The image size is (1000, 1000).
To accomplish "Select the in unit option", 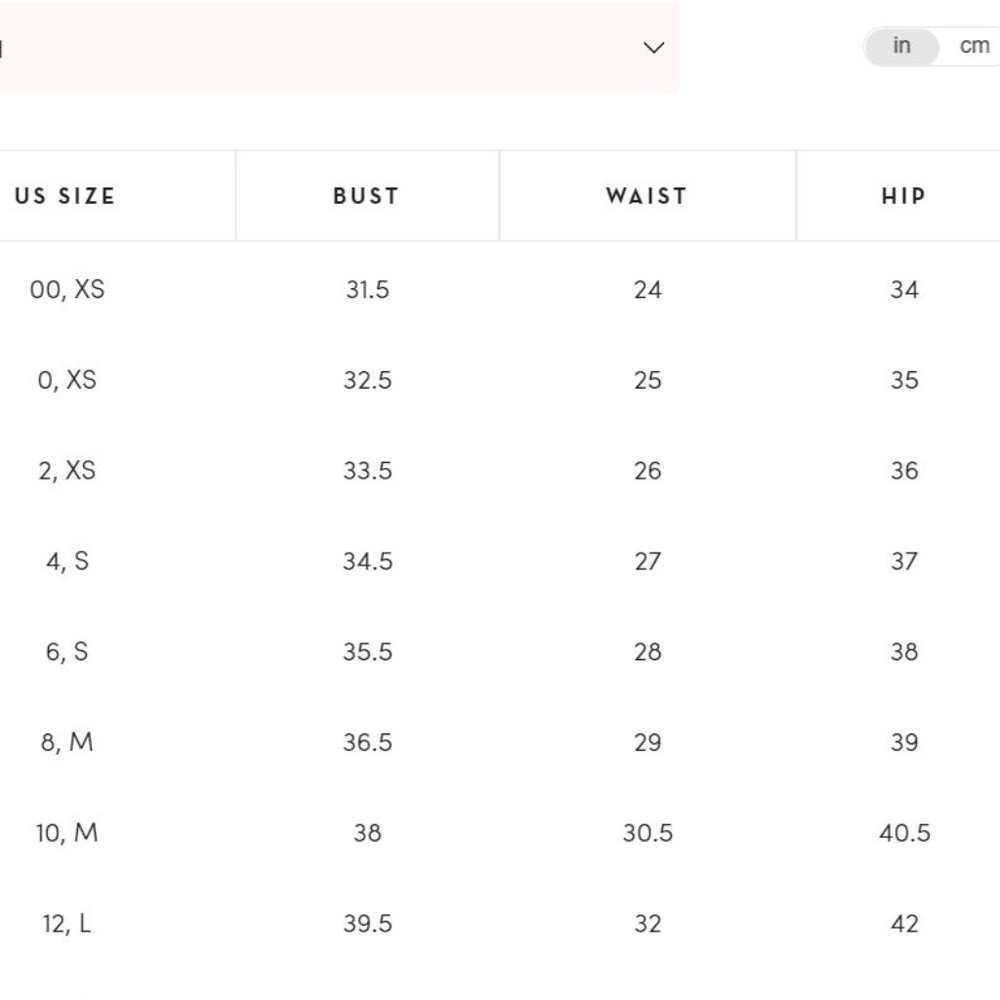I will [901, 46].
